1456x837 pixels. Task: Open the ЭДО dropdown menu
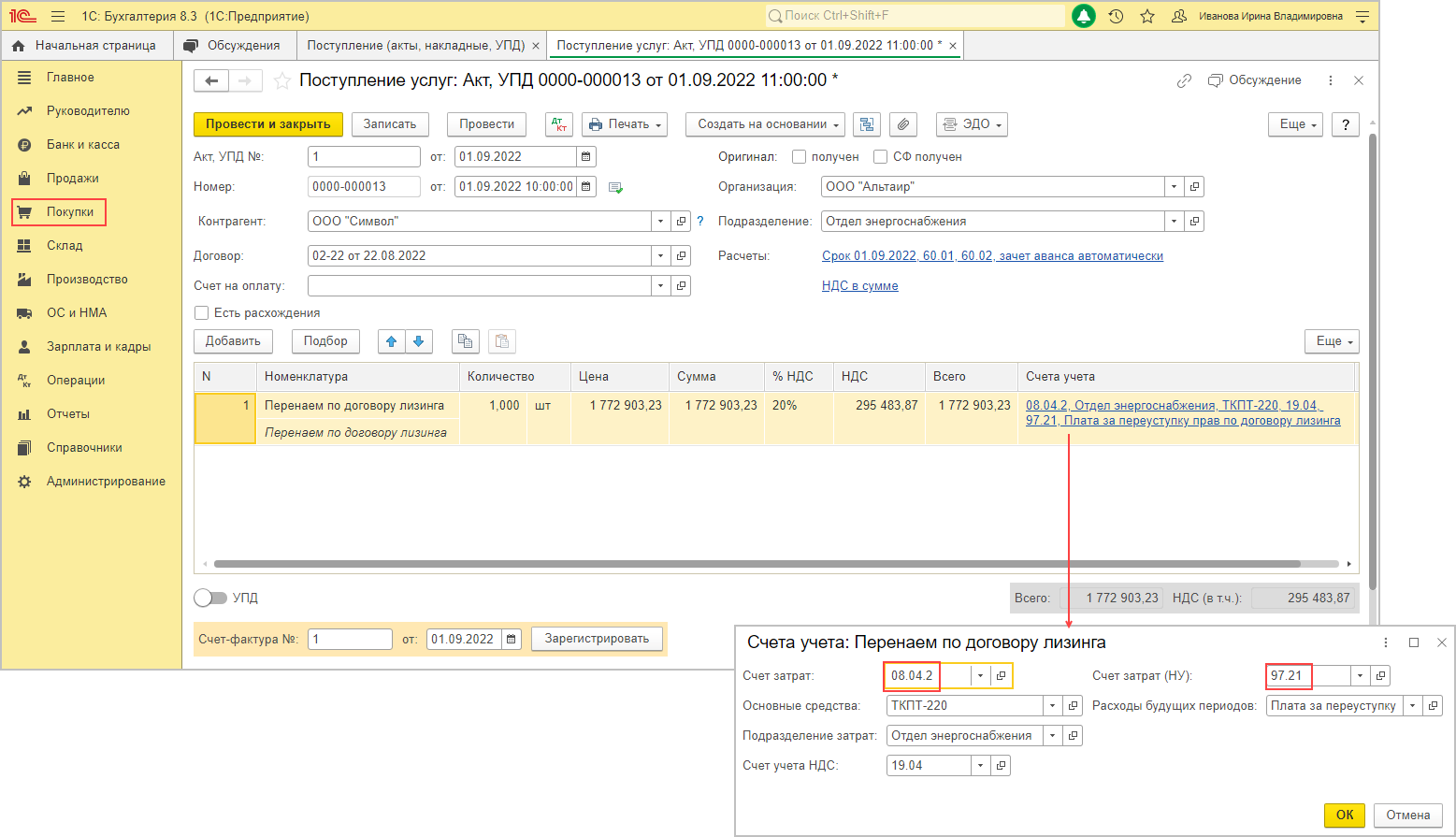tap(972, 124)
